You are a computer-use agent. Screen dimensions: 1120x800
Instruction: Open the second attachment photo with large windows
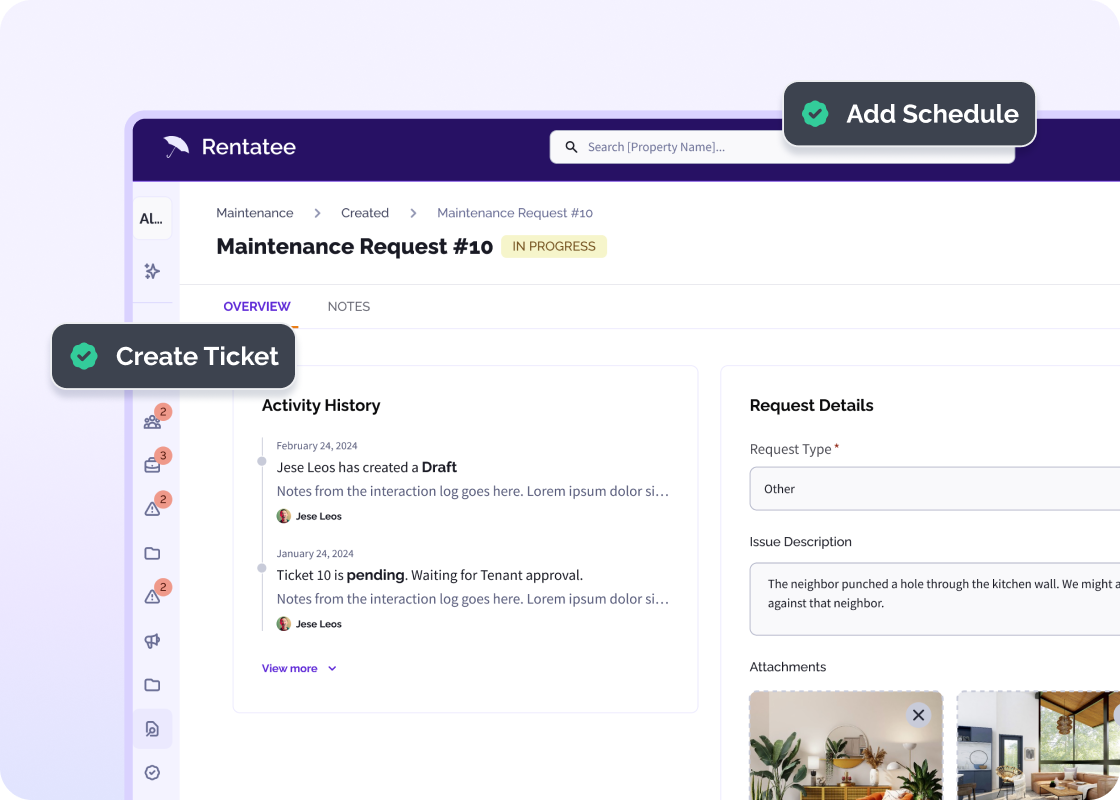[x=1039, y=746]
